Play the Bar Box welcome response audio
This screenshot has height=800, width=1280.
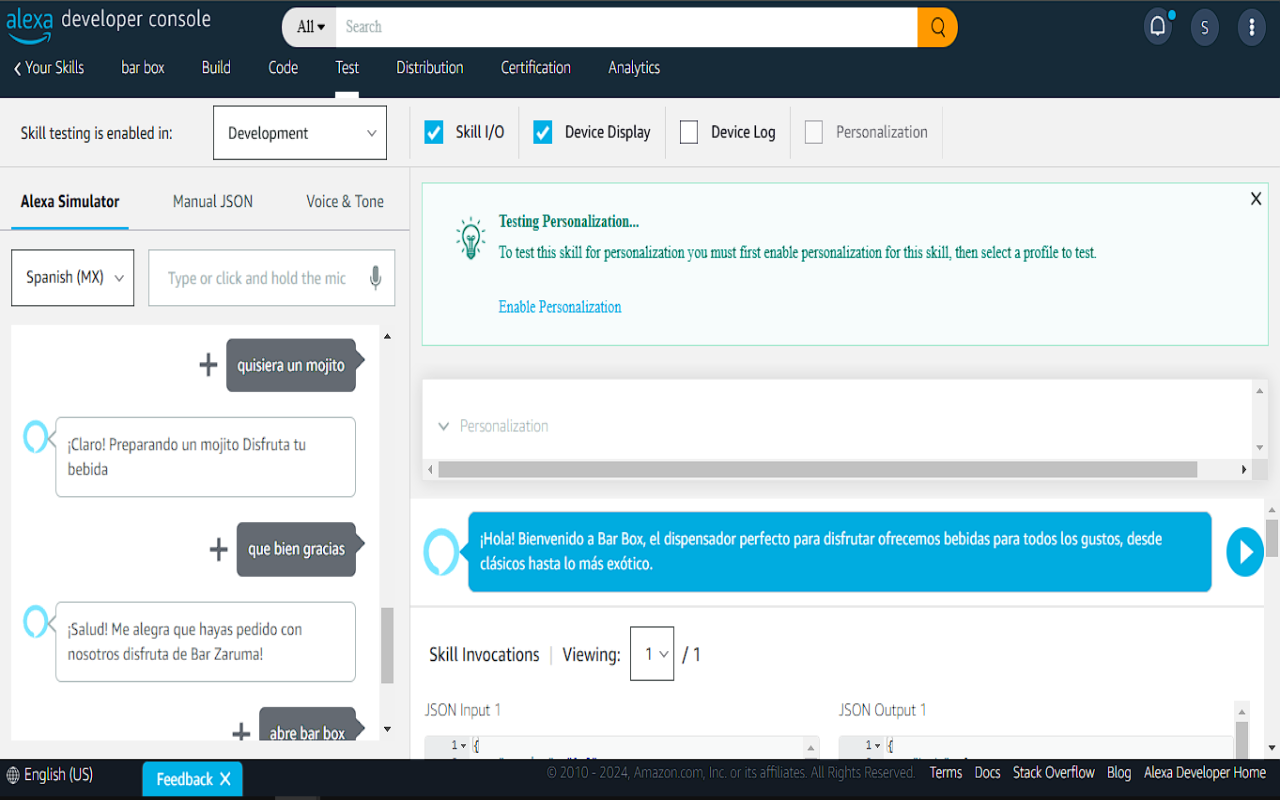click(x=1245, y=552)
